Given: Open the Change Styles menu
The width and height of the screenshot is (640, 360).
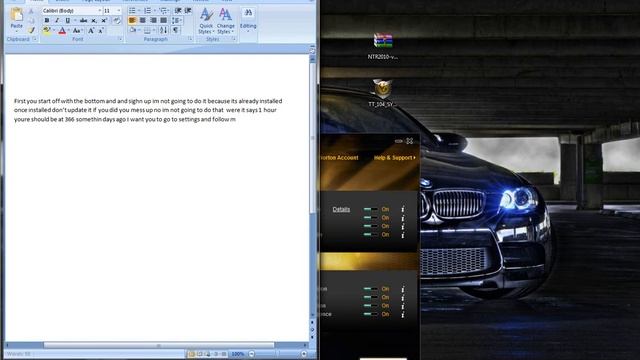Looking at the screenshot, I should click(x=225, y=22).
